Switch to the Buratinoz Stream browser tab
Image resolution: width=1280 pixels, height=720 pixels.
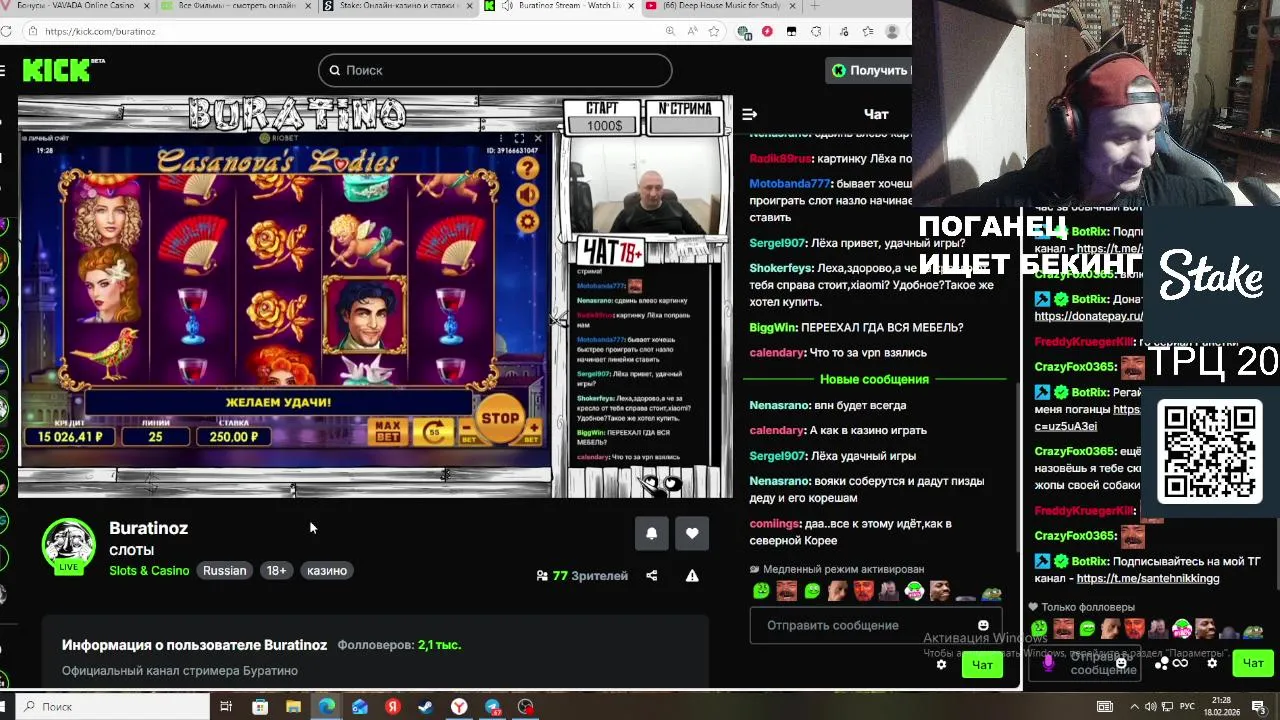560,6
